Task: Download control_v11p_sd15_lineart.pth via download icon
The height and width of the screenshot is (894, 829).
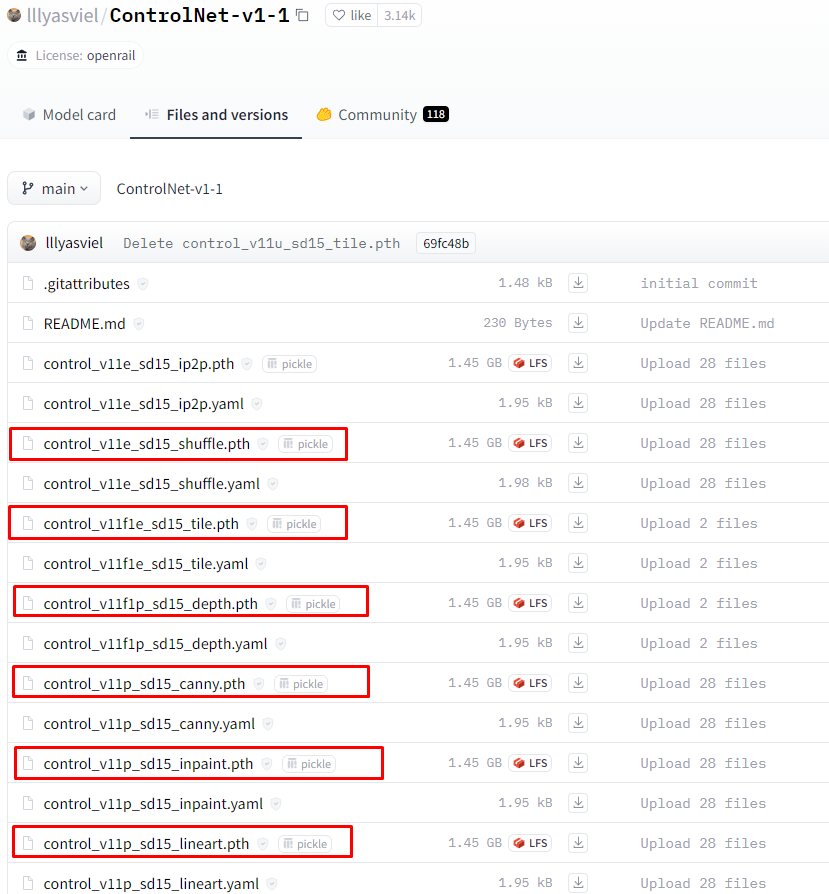Action: tap(578, 843)
